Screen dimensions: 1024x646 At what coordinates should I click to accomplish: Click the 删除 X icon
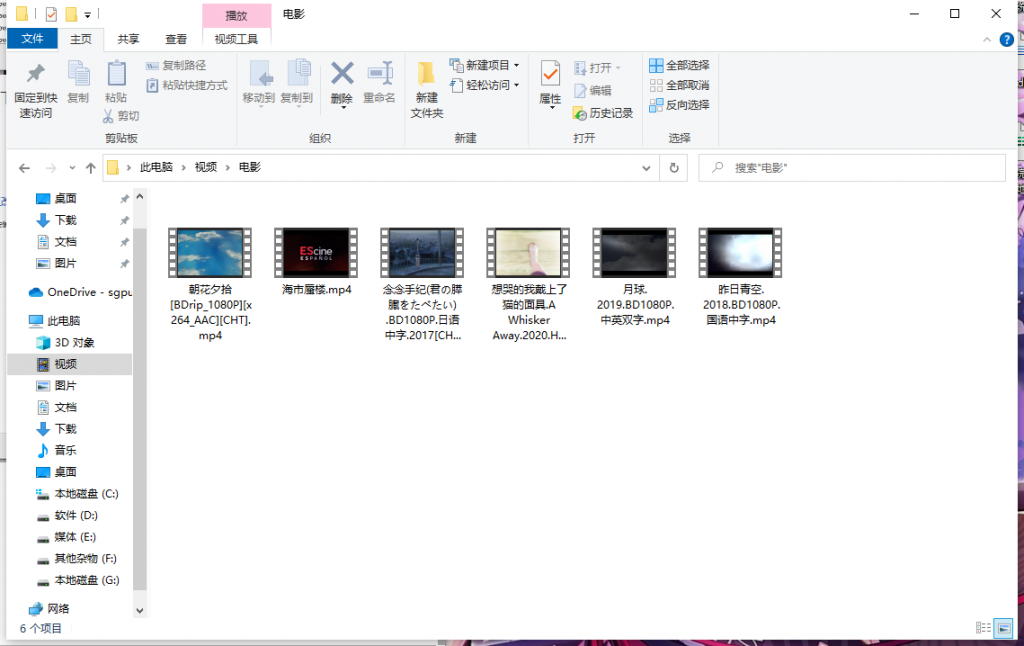(342, 73)
